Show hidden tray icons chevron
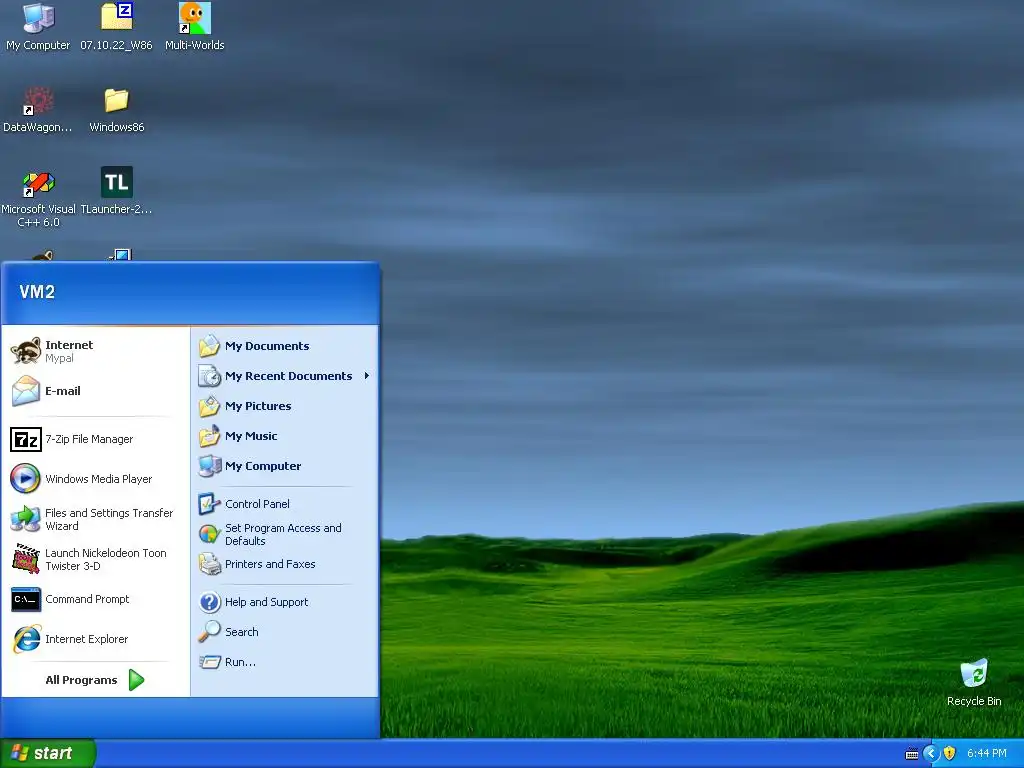Image resolution: width=1024 pixels, height=768 pixels. tap(931, 754)
